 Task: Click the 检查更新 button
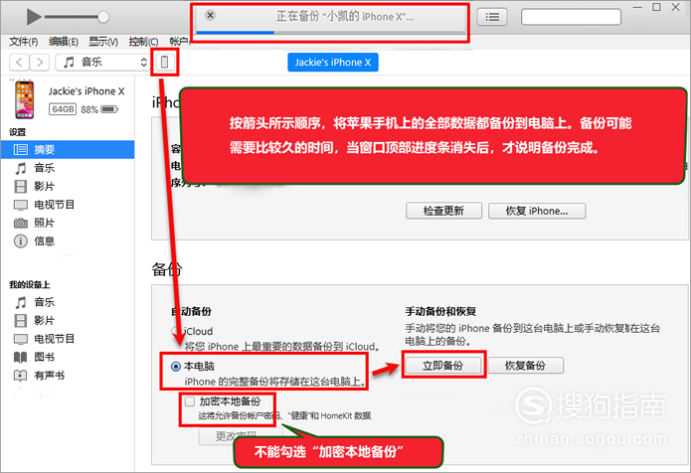(x=444, y=211)
